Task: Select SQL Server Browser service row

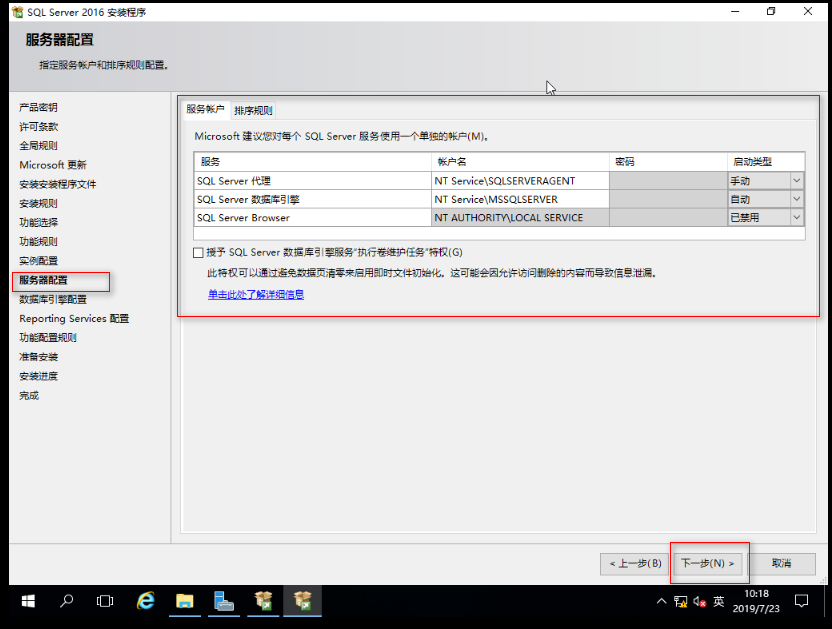Action: [x=313, y=218]
